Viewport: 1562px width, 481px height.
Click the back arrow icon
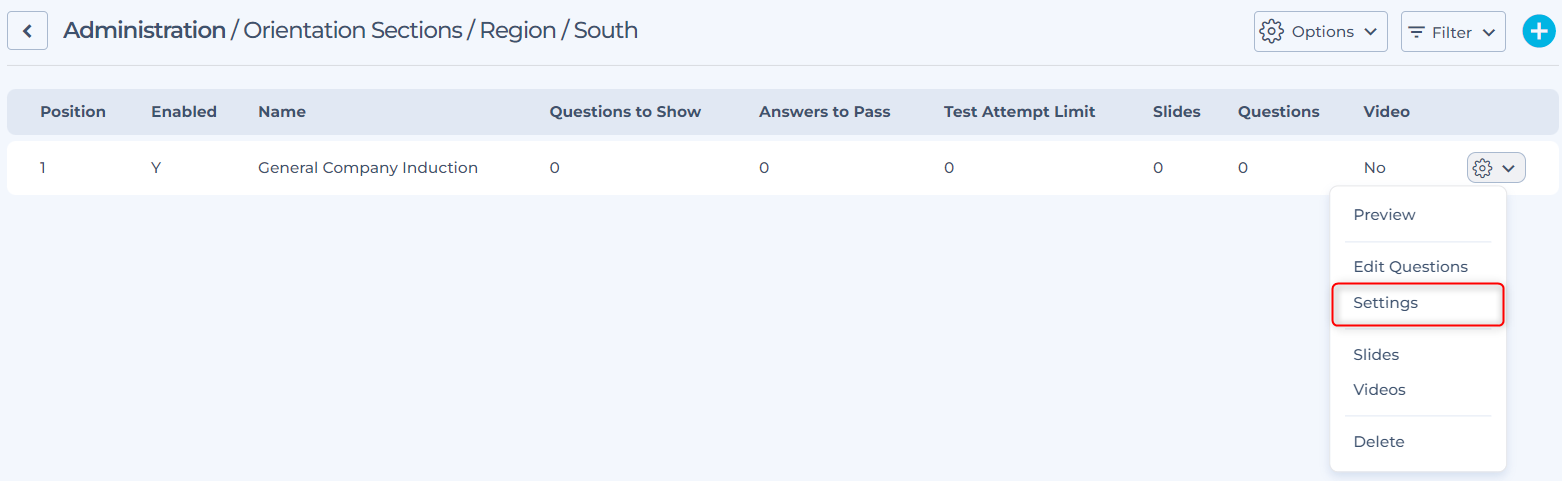(x=27, y=31)
